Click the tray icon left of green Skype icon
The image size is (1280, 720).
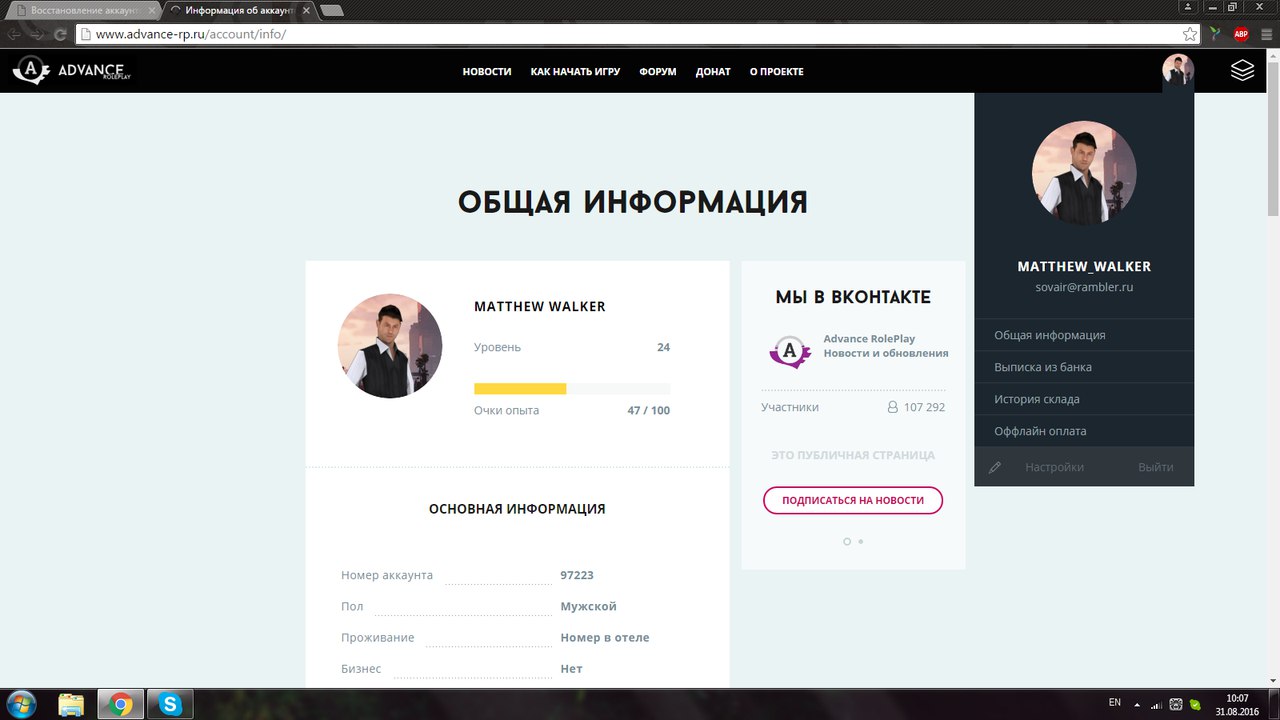(1176, 704)
